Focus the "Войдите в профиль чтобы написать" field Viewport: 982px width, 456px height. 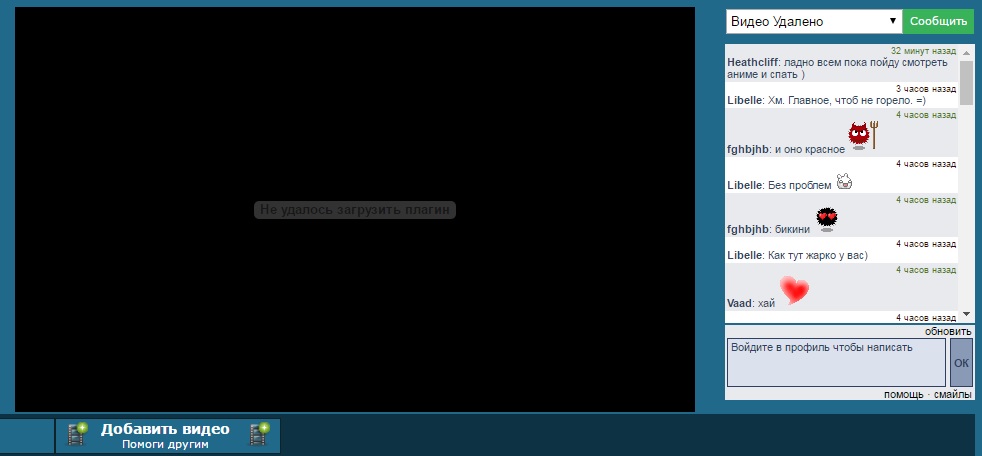tap(836, 363)
